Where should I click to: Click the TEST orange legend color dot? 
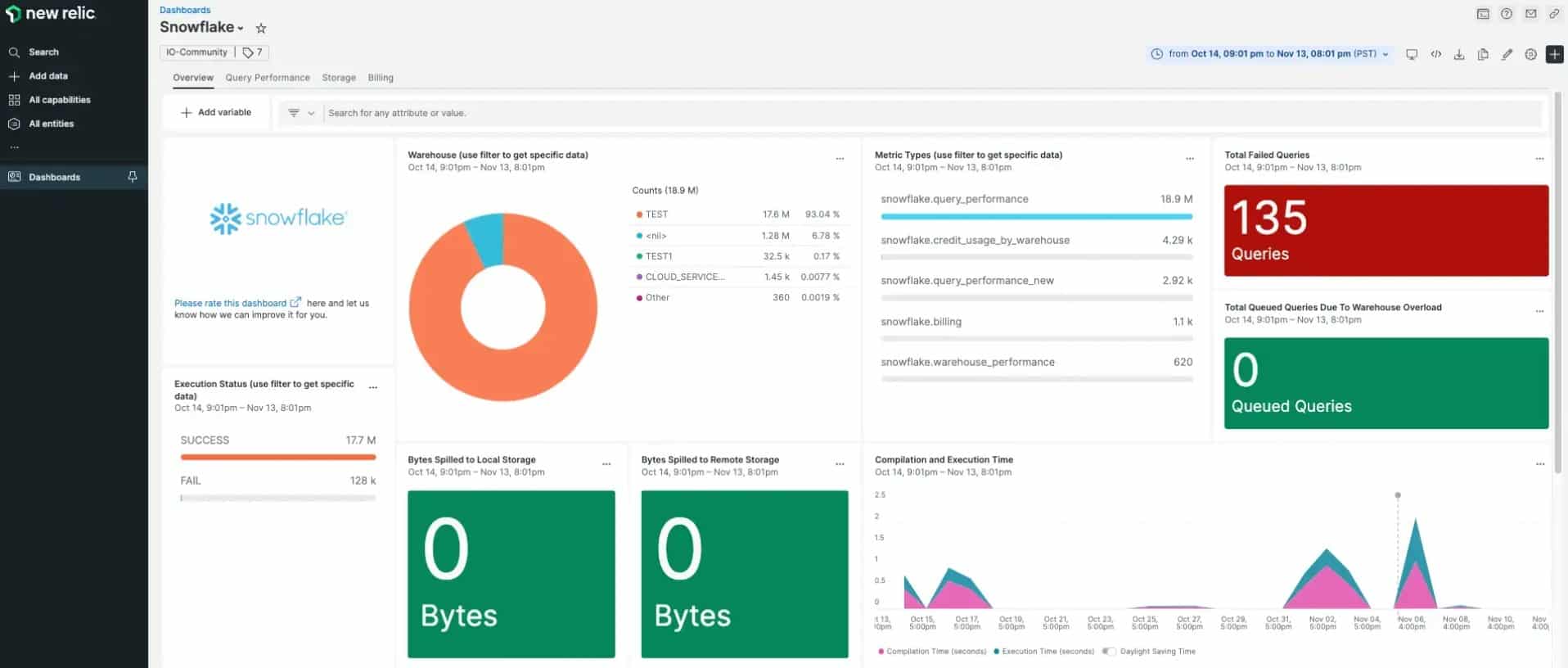(639, 214)
